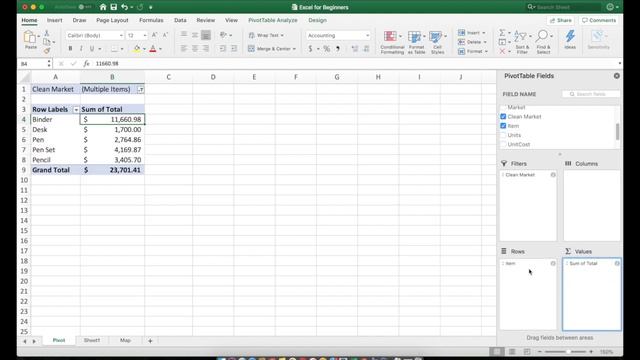Apply red font color
Image resolution: width=640 pixels, height=360 pixels.
coord(153,49)
